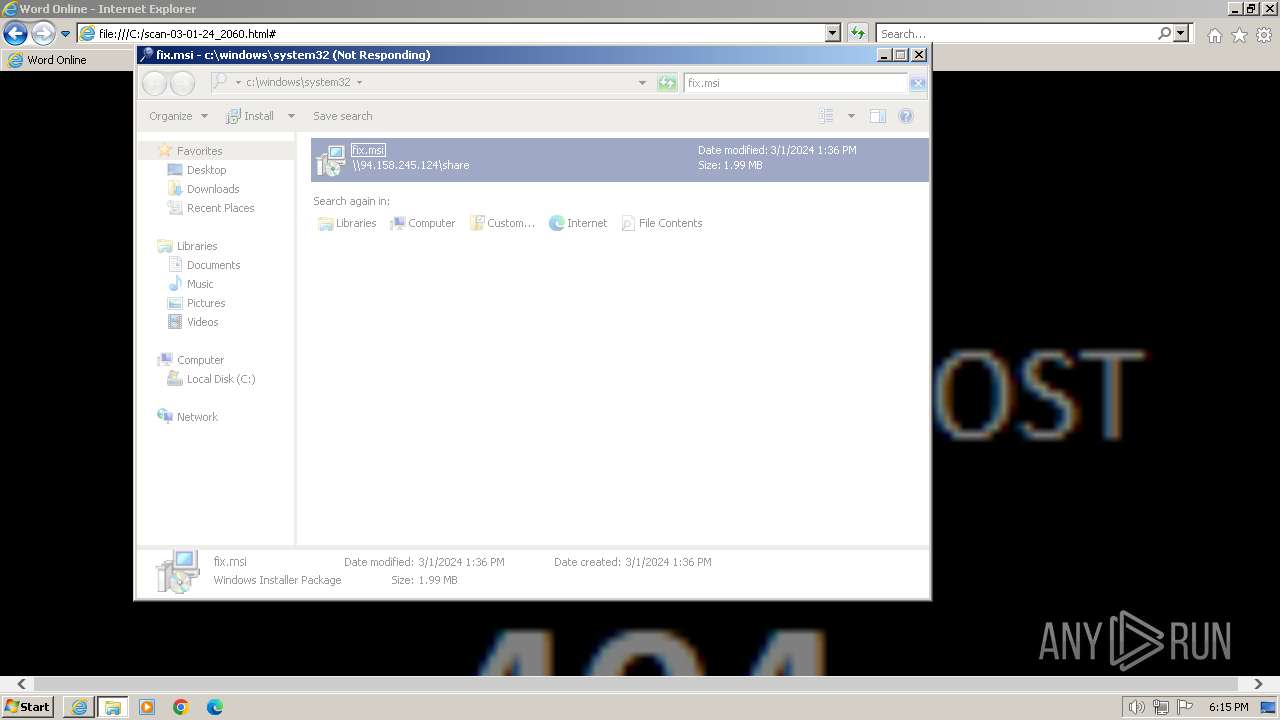Search again in Libraries
This screenshot has width=1280, height=720.
(347, 223)
